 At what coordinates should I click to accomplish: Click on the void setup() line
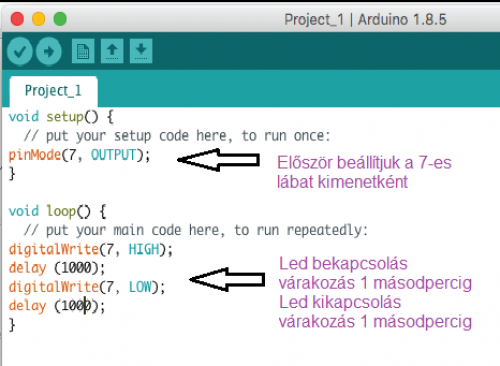pos(61,117)
